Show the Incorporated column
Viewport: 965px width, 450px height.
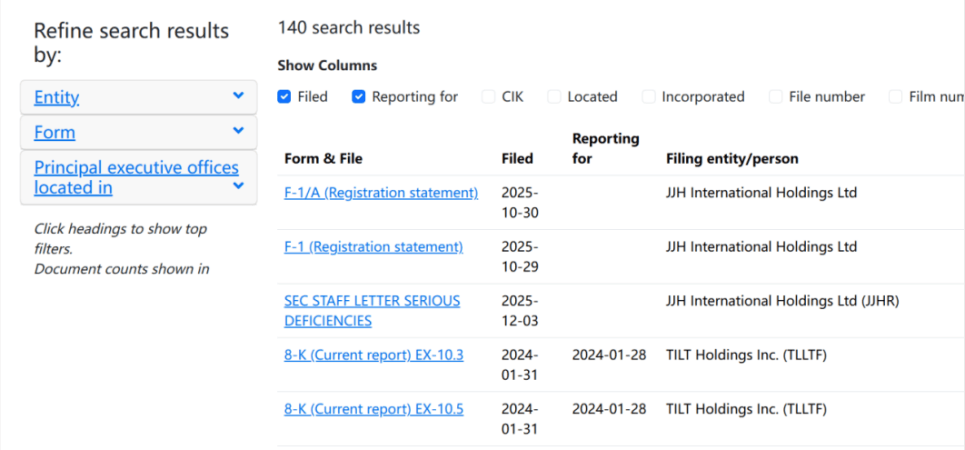[x=649, y=97]
